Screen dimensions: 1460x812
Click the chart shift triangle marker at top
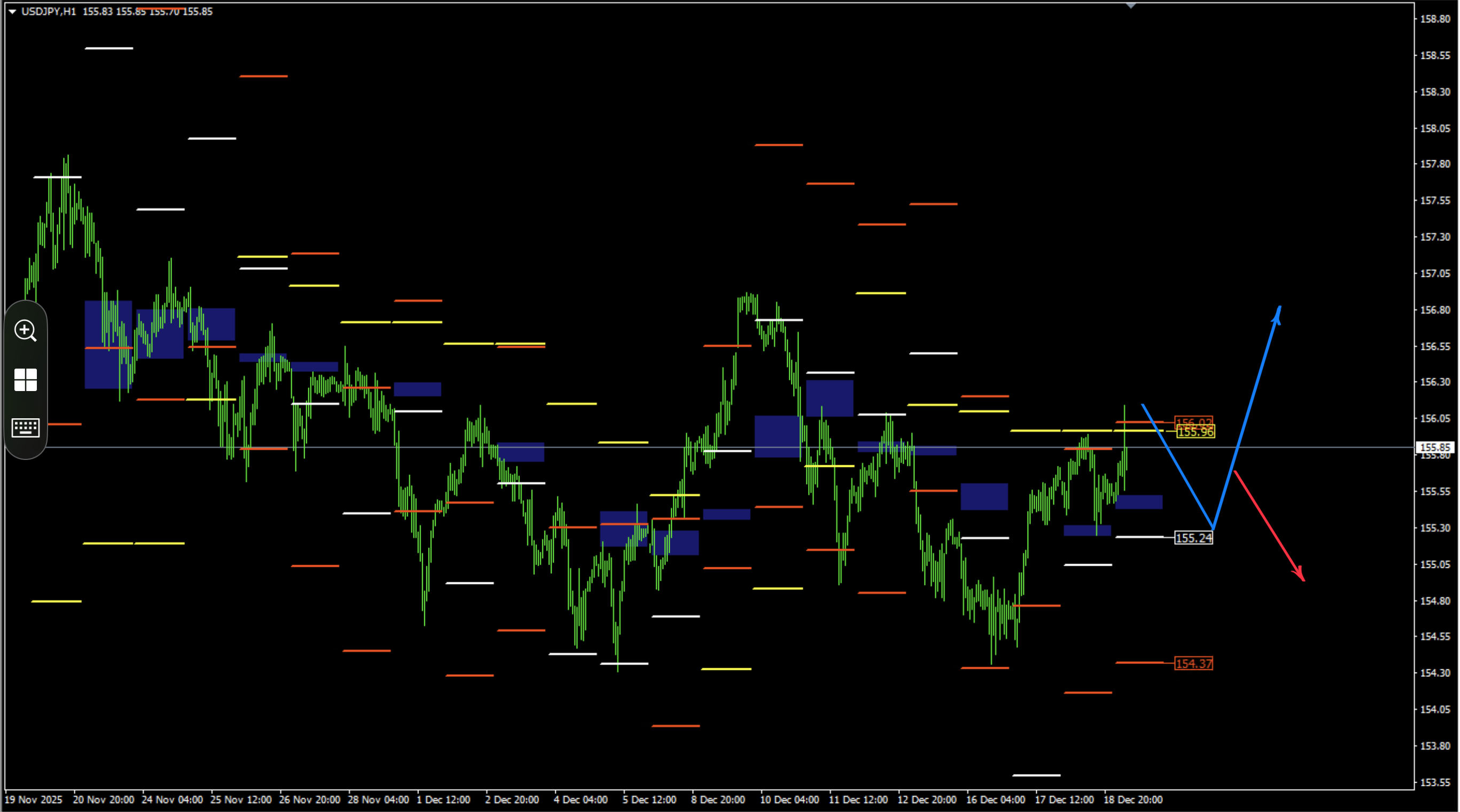[x=1131, y=6]
